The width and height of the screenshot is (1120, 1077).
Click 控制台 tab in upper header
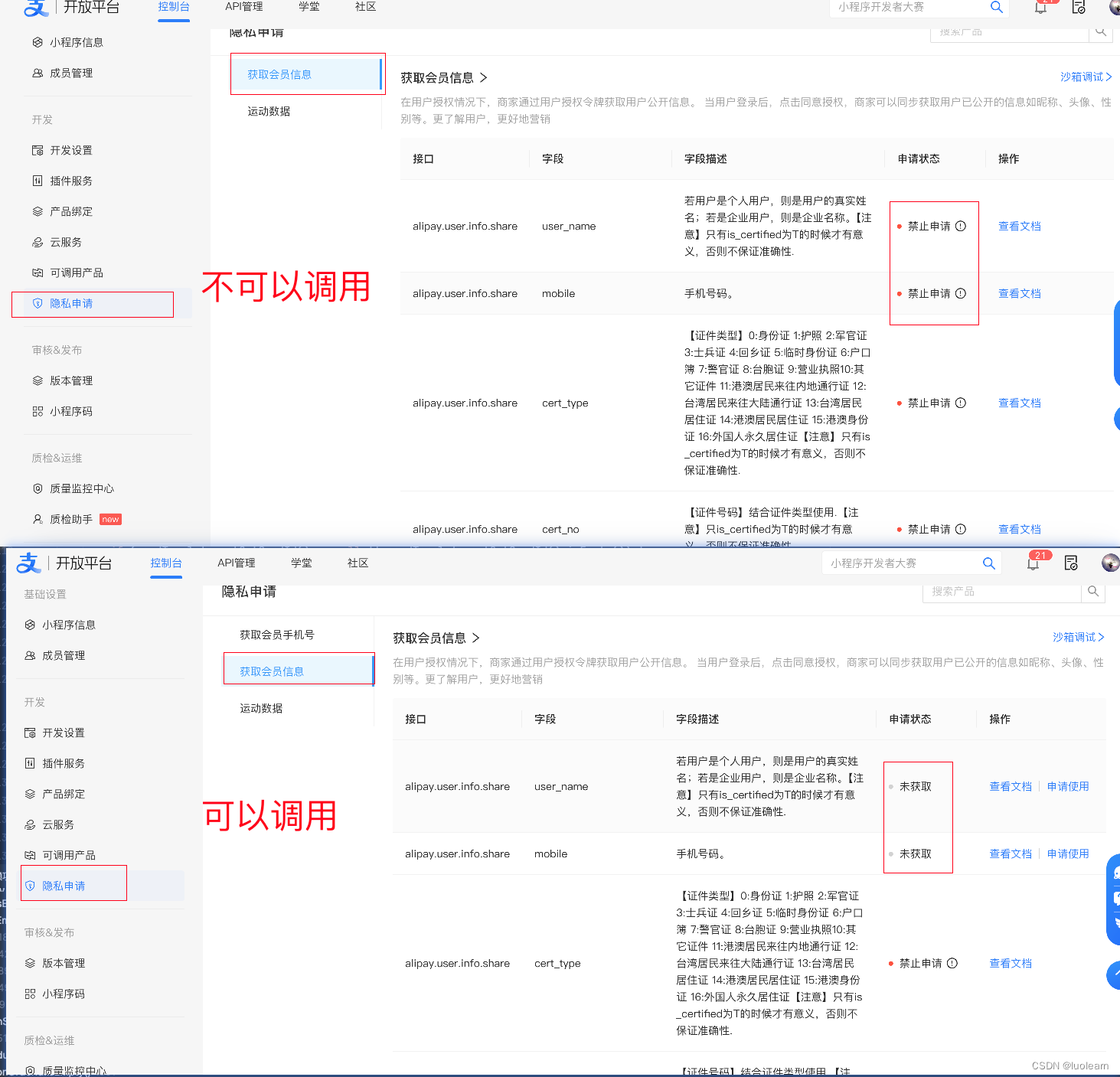[x=174, y=7]
